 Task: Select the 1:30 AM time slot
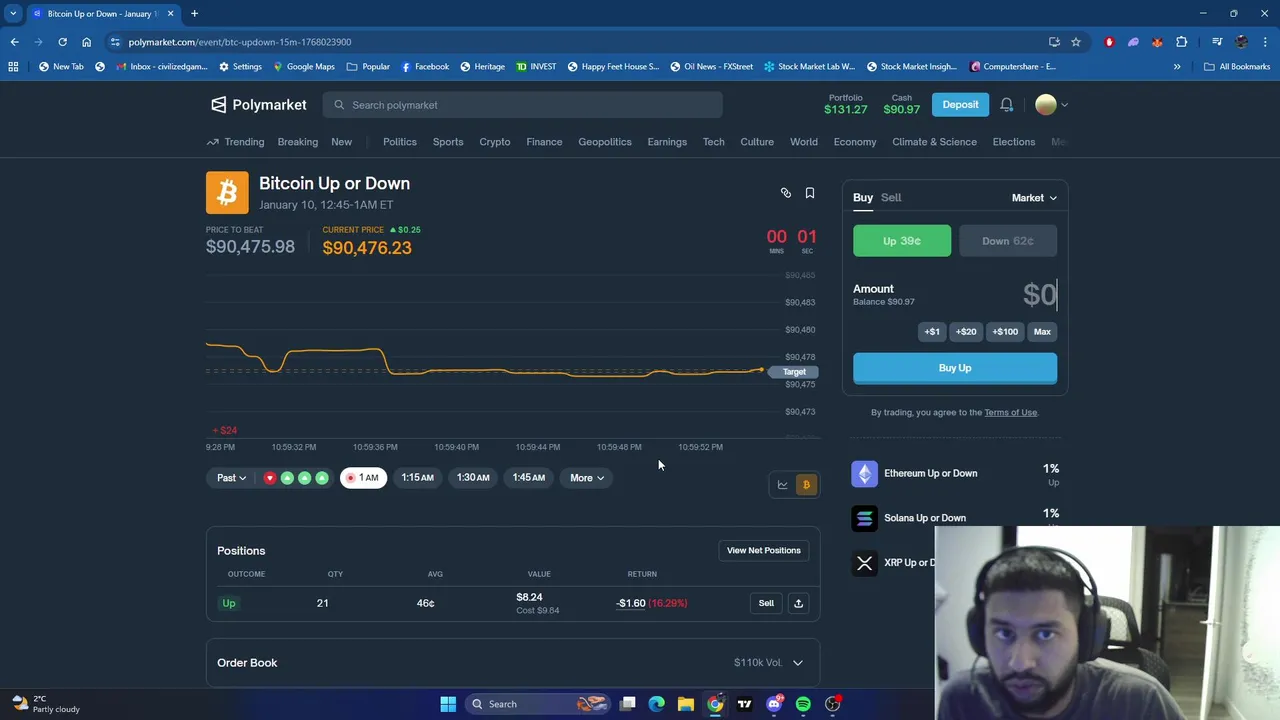pos(473,478)
